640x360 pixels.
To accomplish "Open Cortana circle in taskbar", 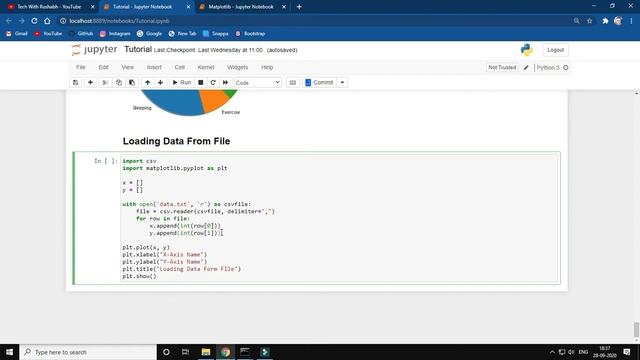I will [166, 352].
